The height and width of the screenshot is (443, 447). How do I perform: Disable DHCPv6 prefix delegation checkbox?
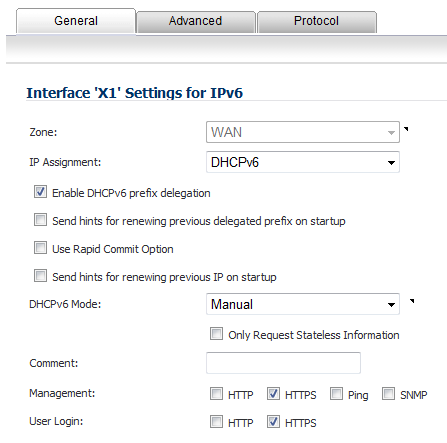pos(40,192)
